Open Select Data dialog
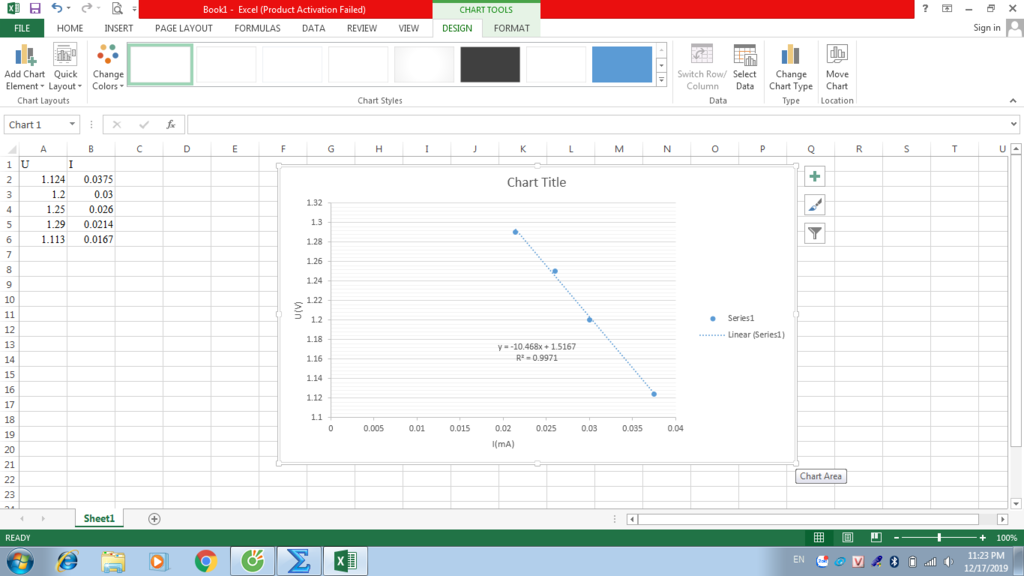Screen dimensions: 1024x576 744,67
